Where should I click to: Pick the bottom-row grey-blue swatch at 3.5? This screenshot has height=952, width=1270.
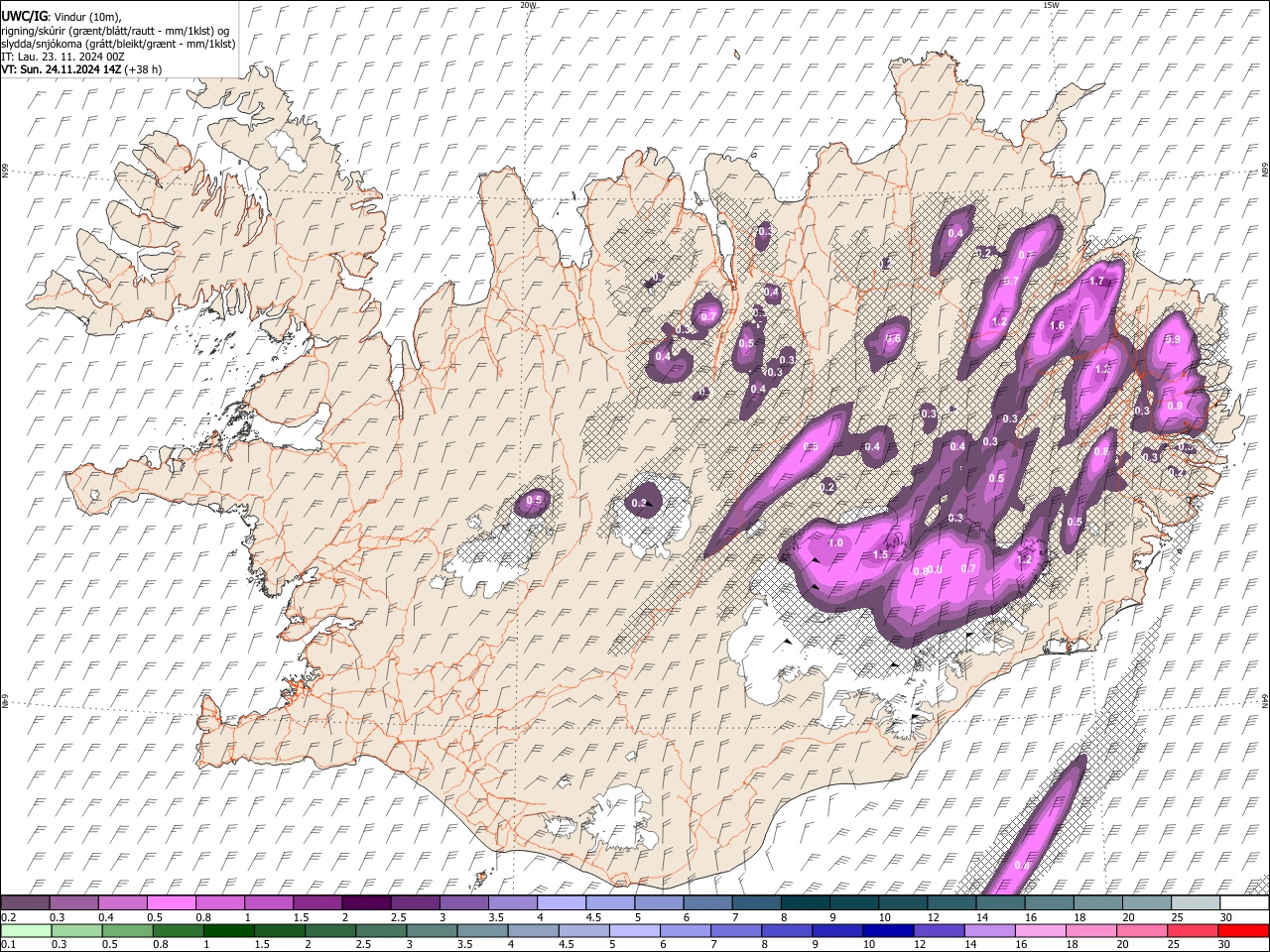click(482, 930)
